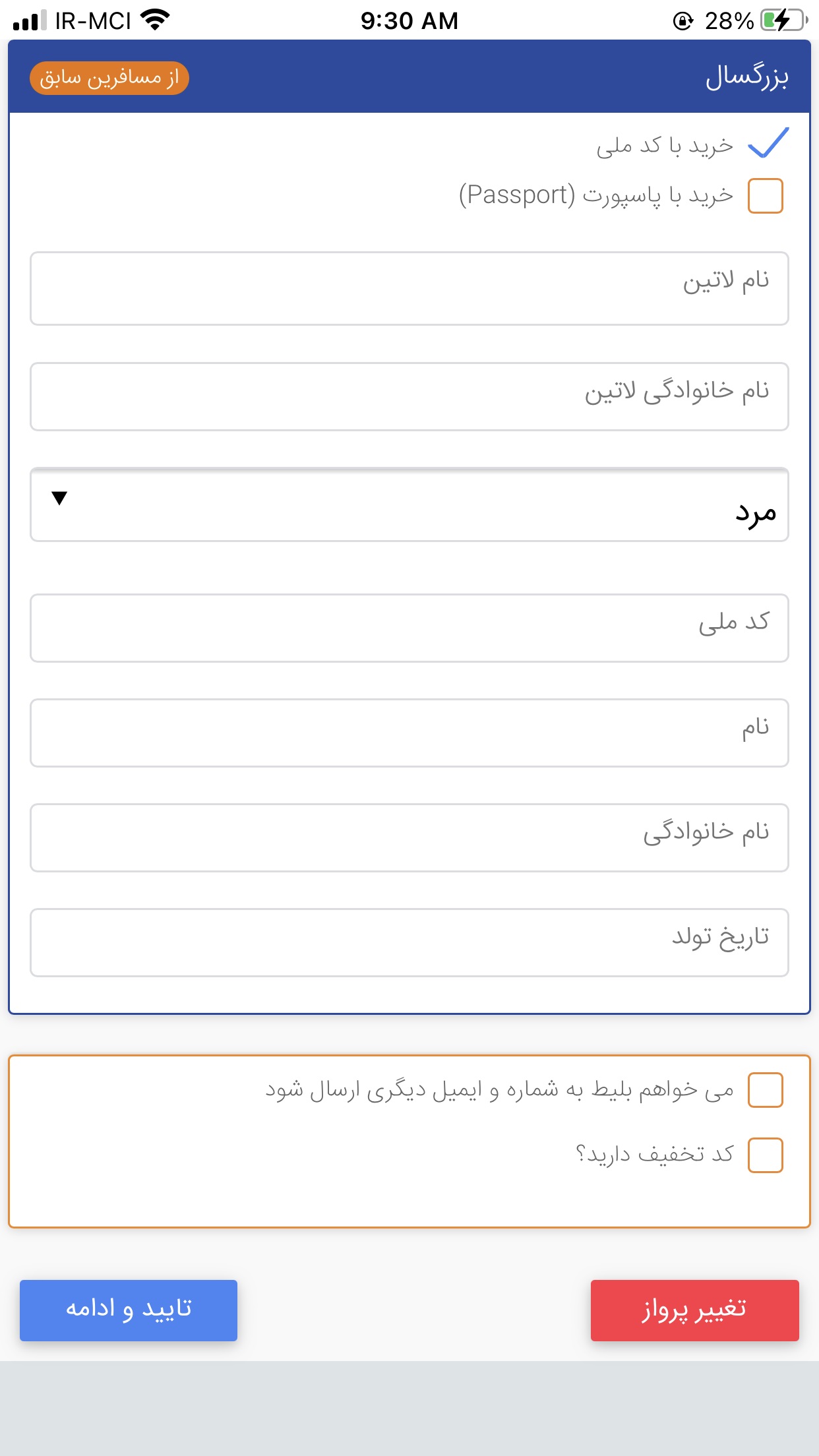This screenshot has height=1456, width=819.
Task: Tap the battery charging icon
Action: pyautogui.click(x=783, y=20)
